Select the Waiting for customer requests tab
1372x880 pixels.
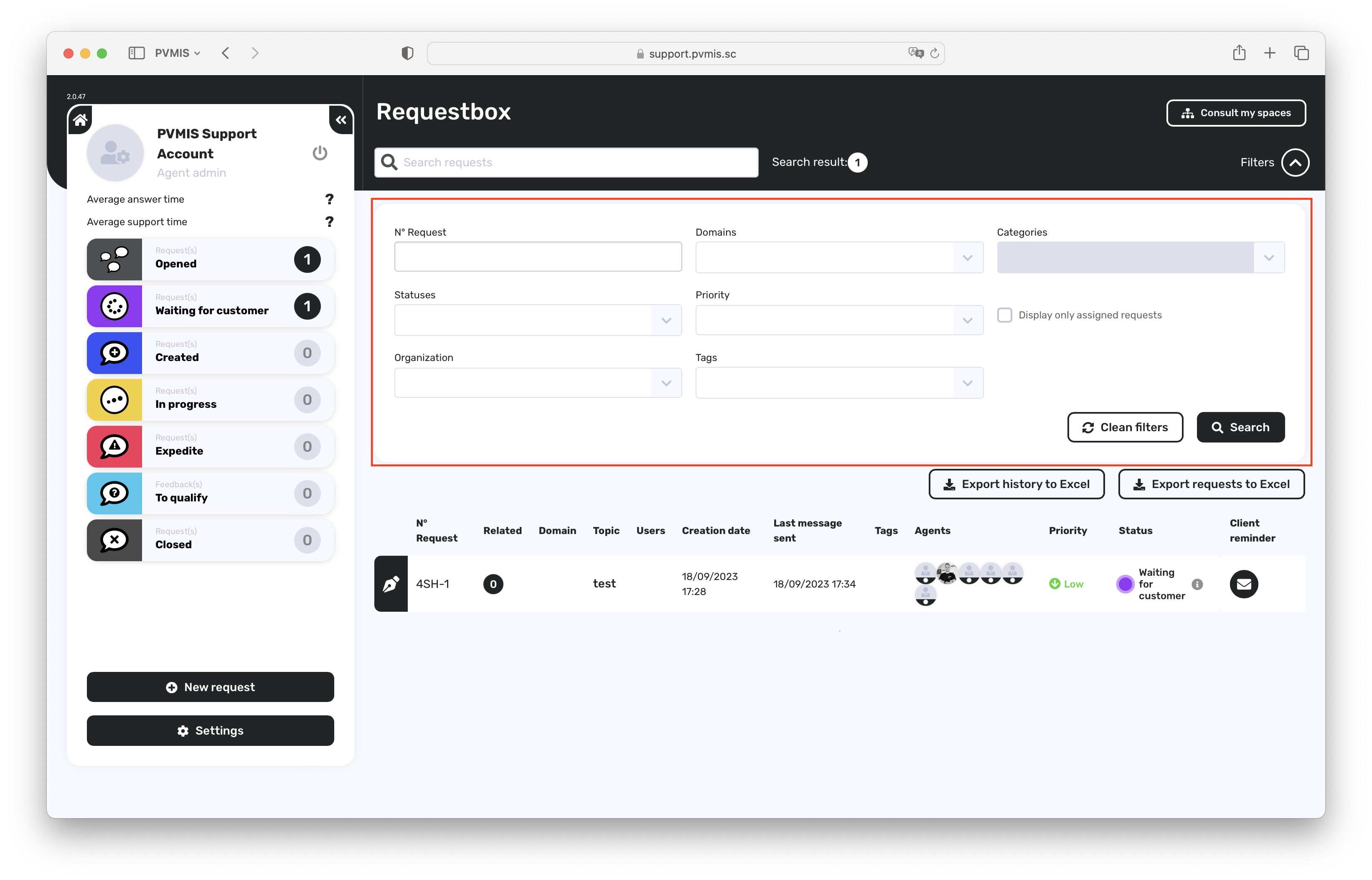pyautogui.click(x=210, y=306)
